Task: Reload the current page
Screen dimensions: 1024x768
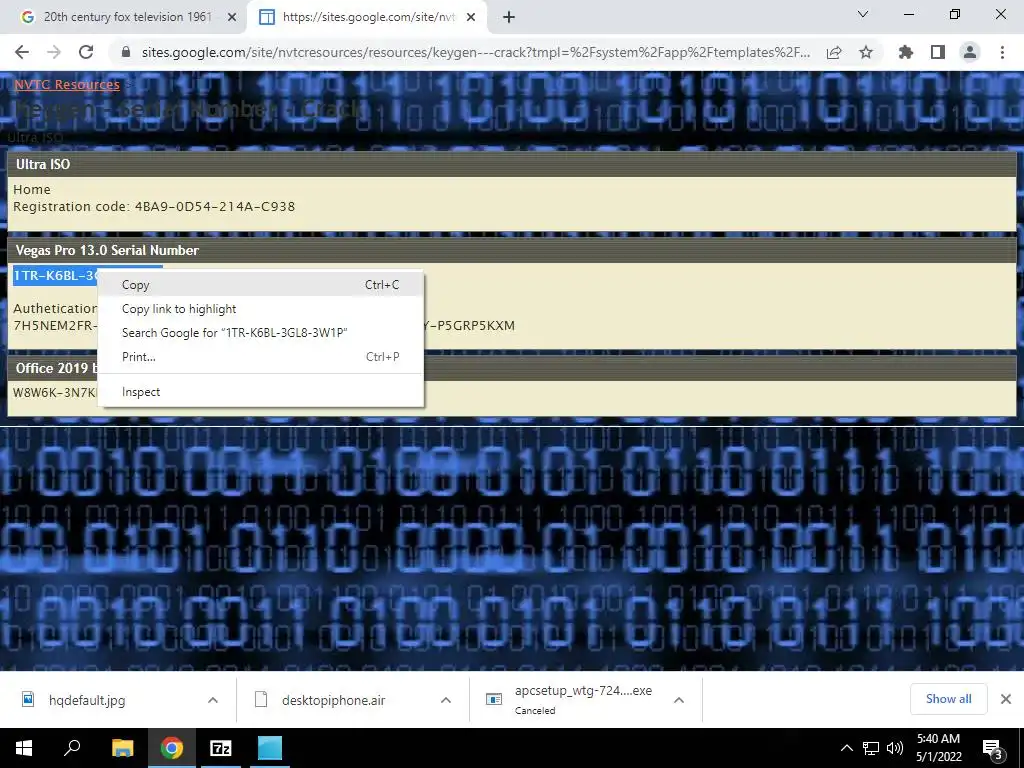Action: [86, 52]
